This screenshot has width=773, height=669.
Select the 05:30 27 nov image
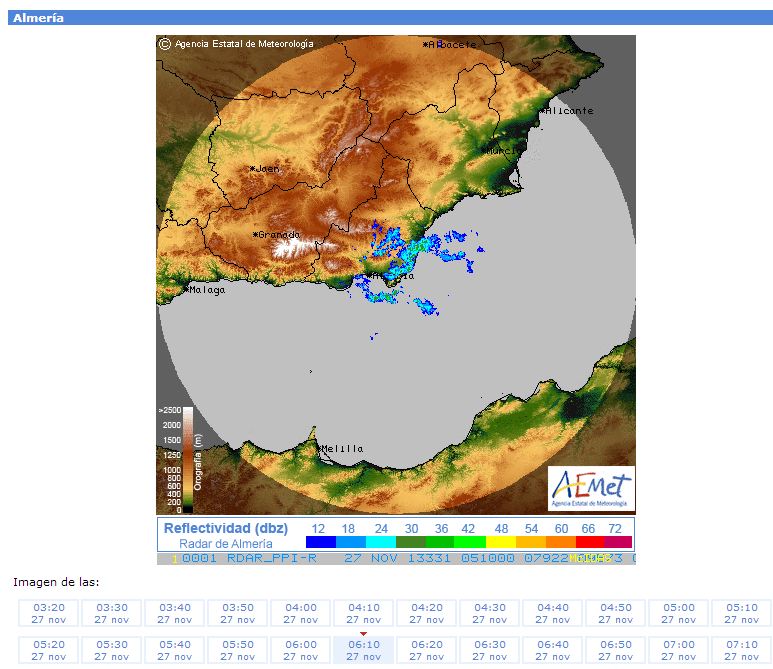111,650
